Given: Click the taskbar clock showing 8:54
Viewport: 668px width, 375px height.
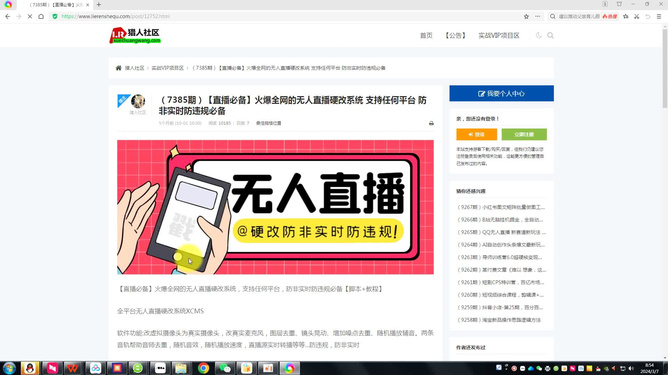Looking at the screenshot, I should coord(649,368).
